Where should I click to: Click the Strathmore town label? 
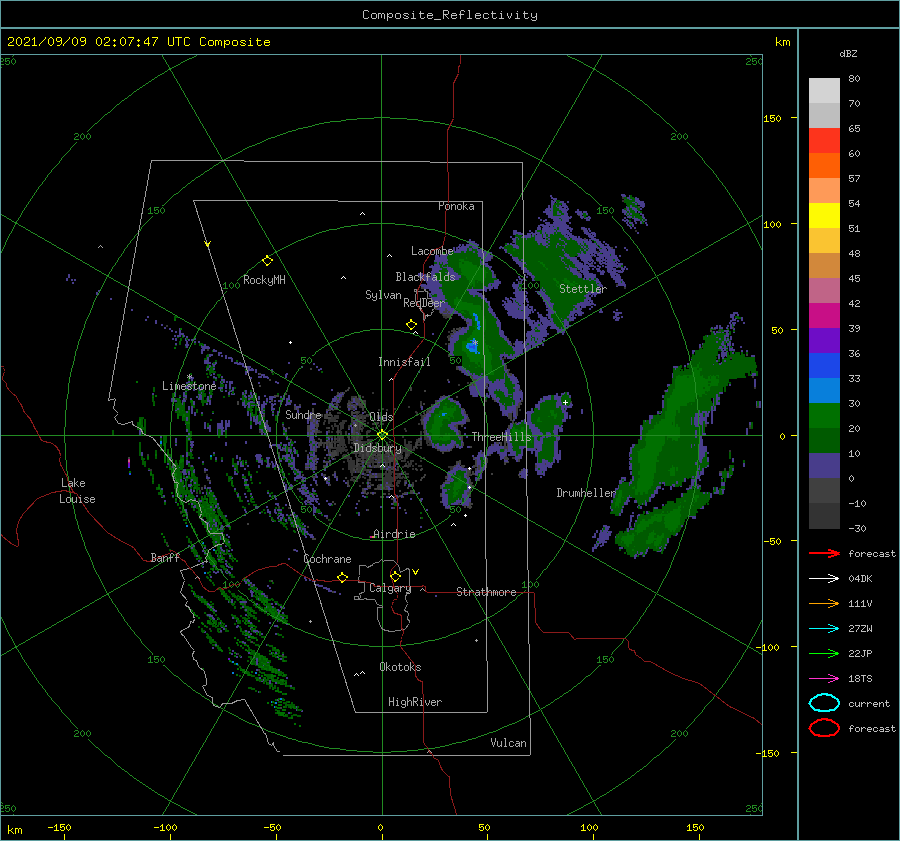click(486, 592)
